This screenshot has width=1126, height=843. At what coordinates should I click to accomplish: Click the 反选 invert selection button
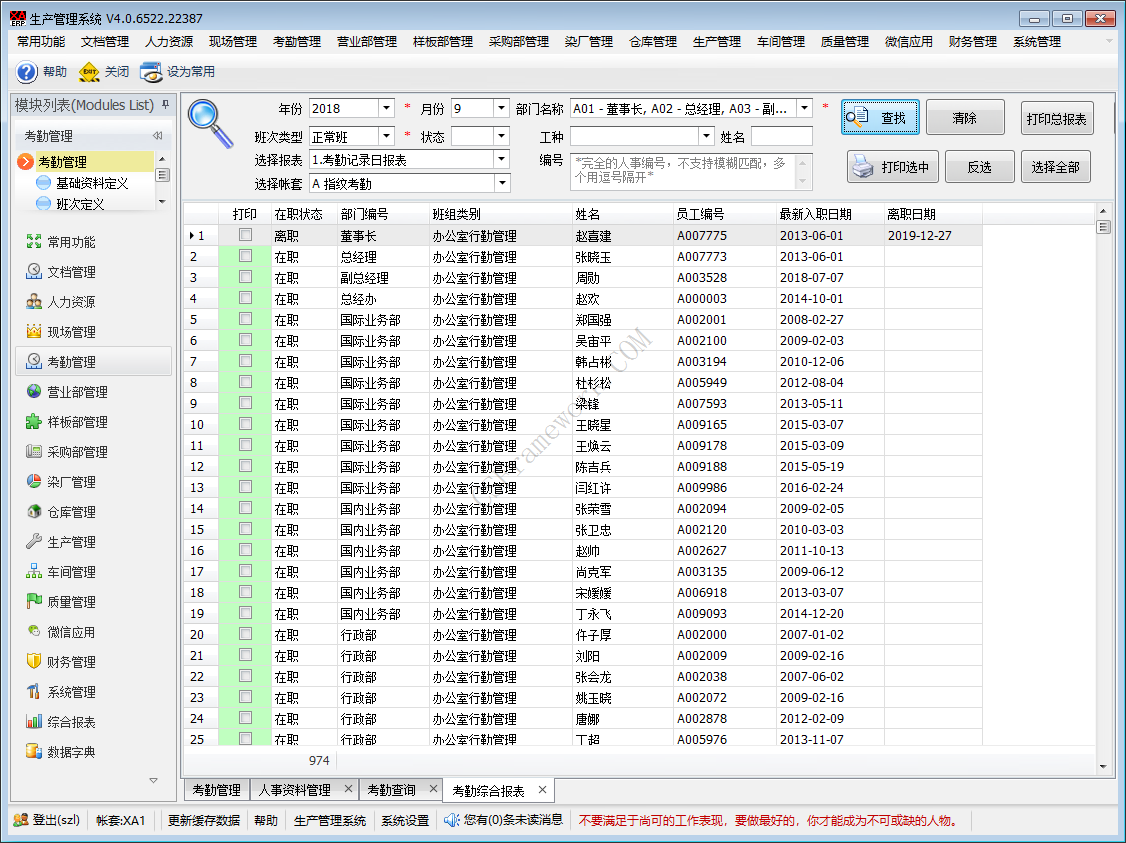click(x=980, y=167)
